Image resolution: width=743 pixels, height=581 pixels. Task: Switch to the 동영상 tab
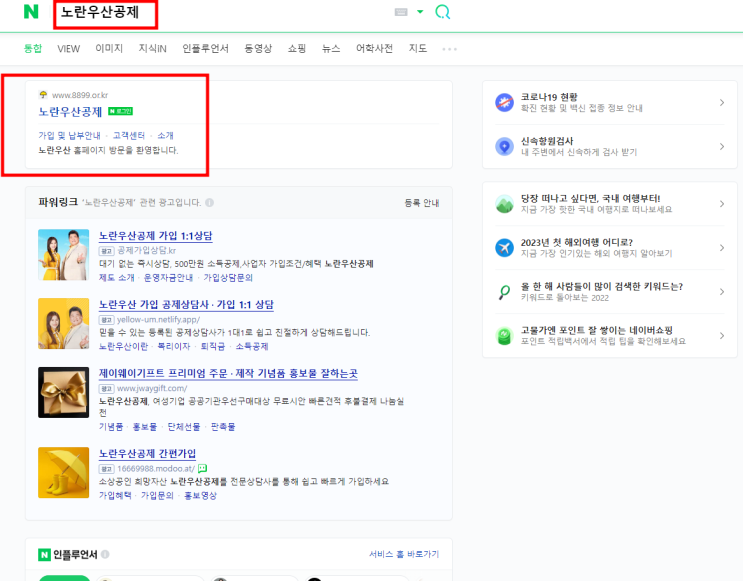258,48
